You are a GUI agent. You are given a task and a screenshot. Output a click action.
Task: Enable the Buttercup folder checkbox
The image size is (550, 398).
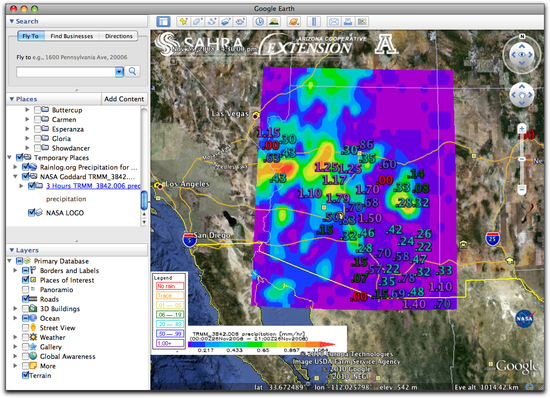click(x=38, y=110)
